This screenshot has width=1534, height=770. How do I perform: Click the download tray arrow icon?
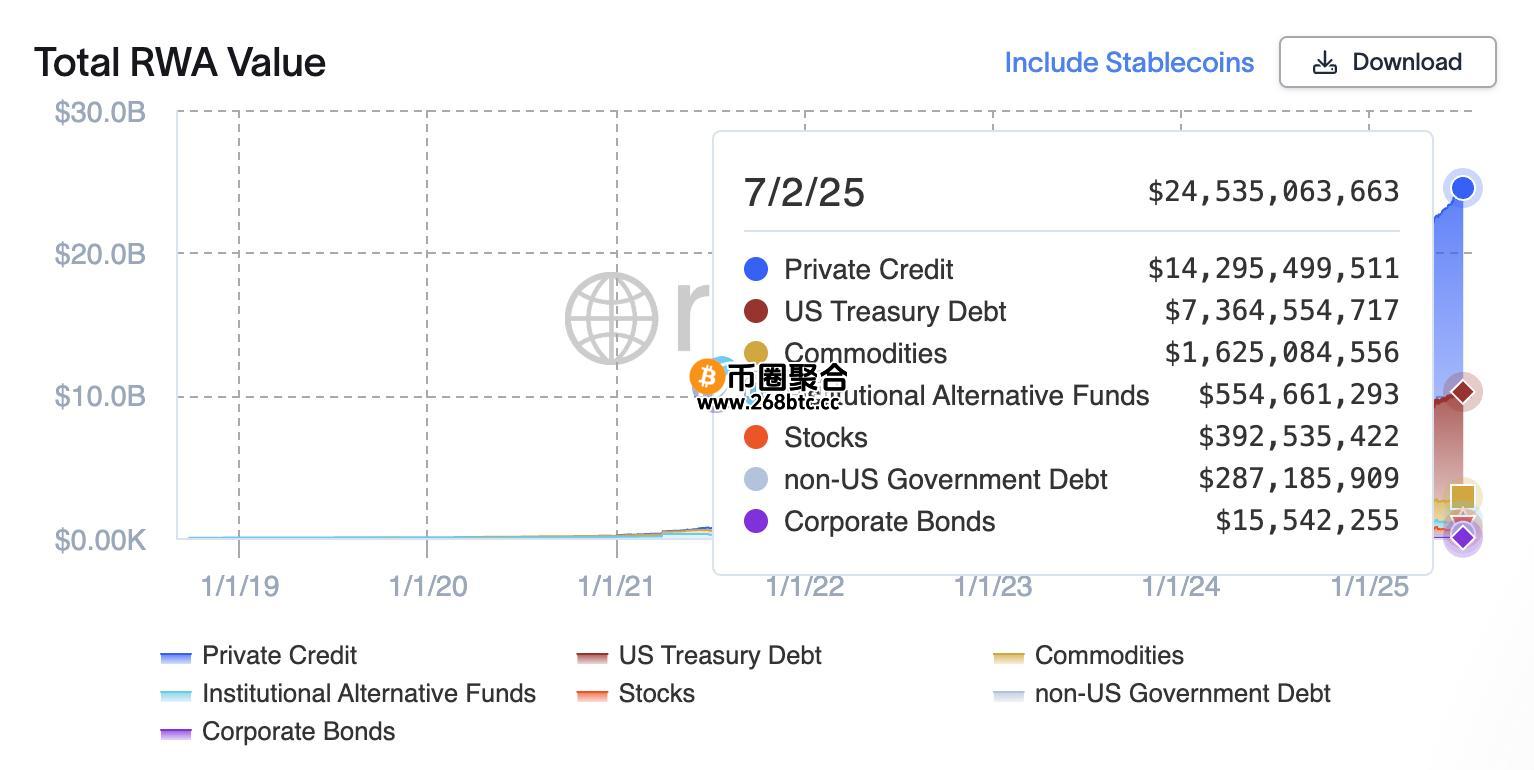(1324, 62)
